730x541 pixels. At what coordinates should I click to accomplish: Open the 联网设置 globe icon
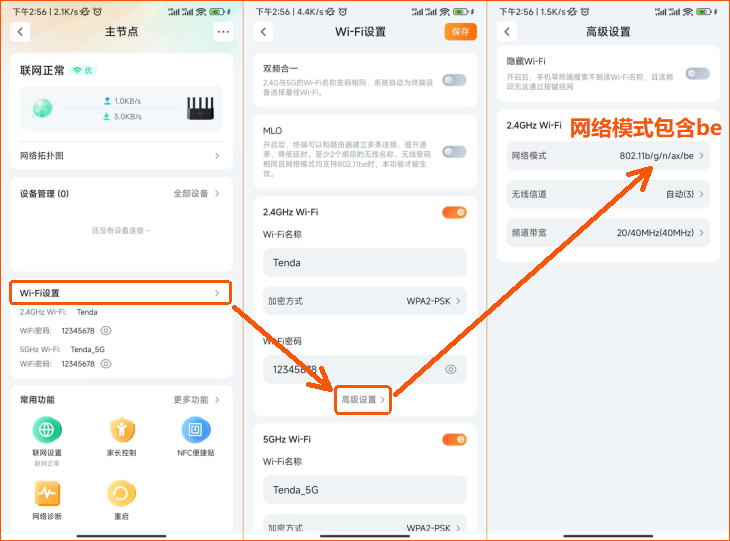pyautogui.click(x=47, y=430)
